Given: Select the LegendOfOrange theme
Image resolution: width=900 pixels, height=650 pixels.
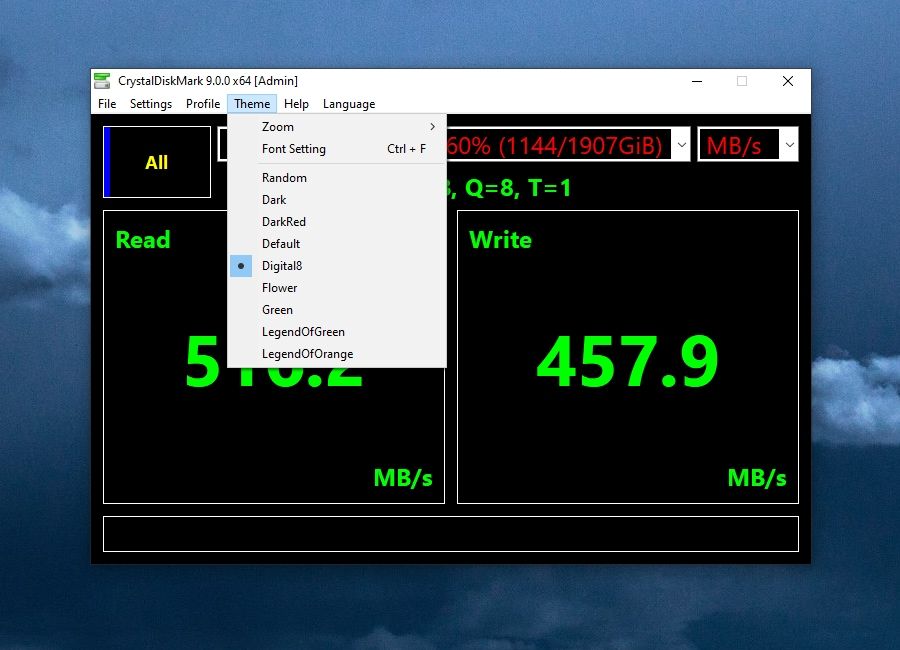Looking at the screenshot, I should [x=337, y=354].
